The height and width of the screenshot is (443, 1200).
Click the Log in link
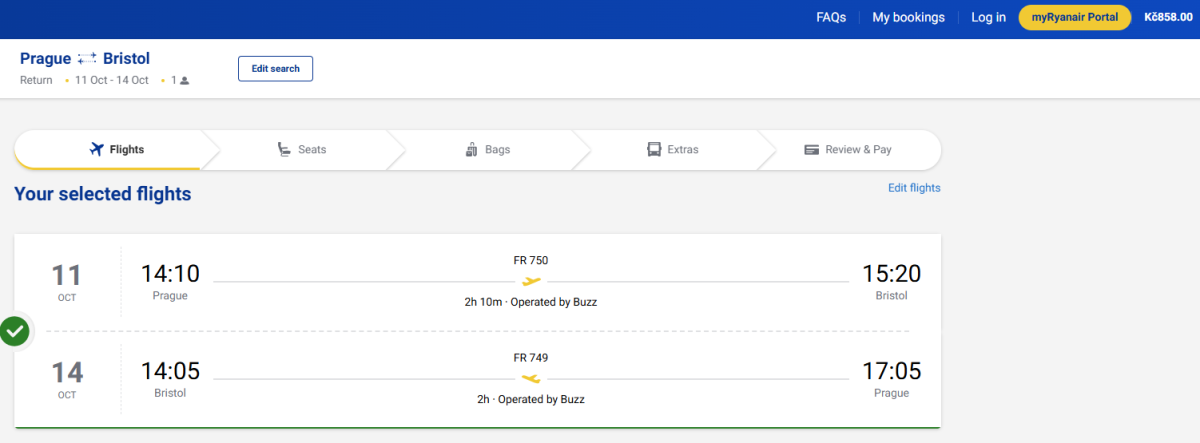pos(988,17)
